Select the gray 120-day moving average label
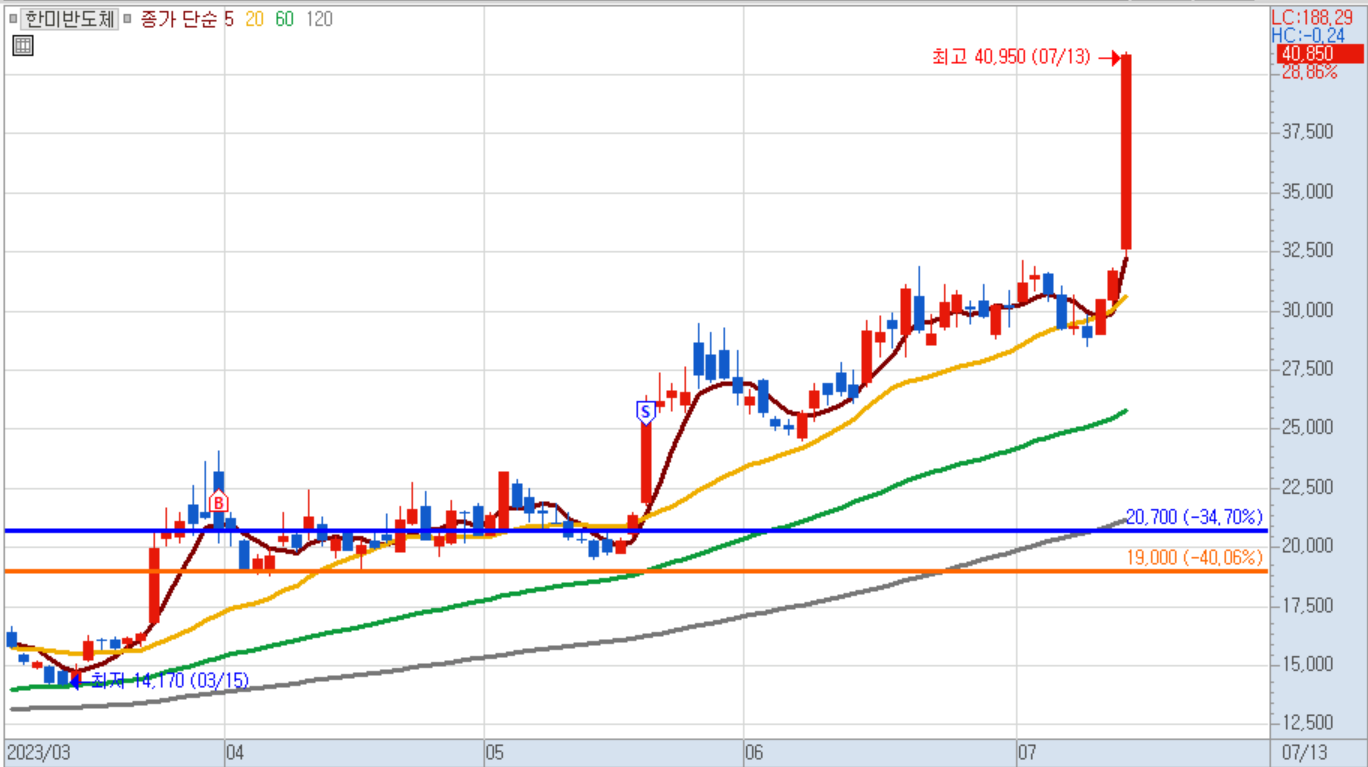This screenshot has width=1368, height=767. 319,19
